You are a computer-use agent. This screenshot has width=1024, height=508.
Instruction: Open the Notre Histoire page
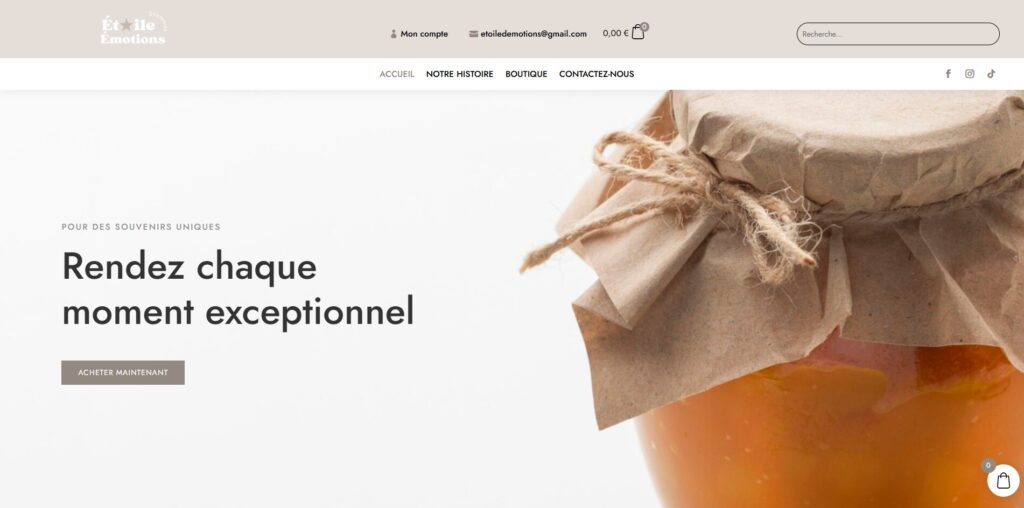460,74
